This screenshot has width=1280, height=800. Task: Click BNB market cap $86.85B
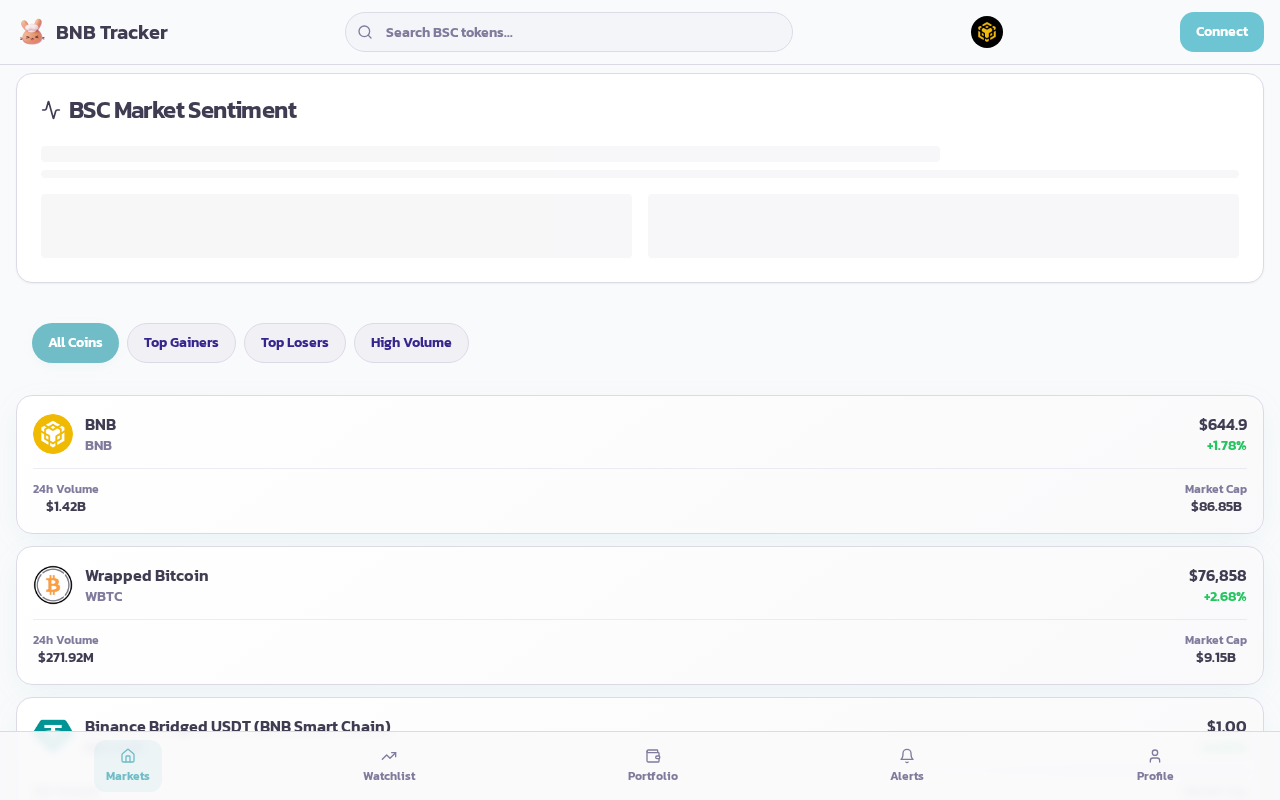1216,506
